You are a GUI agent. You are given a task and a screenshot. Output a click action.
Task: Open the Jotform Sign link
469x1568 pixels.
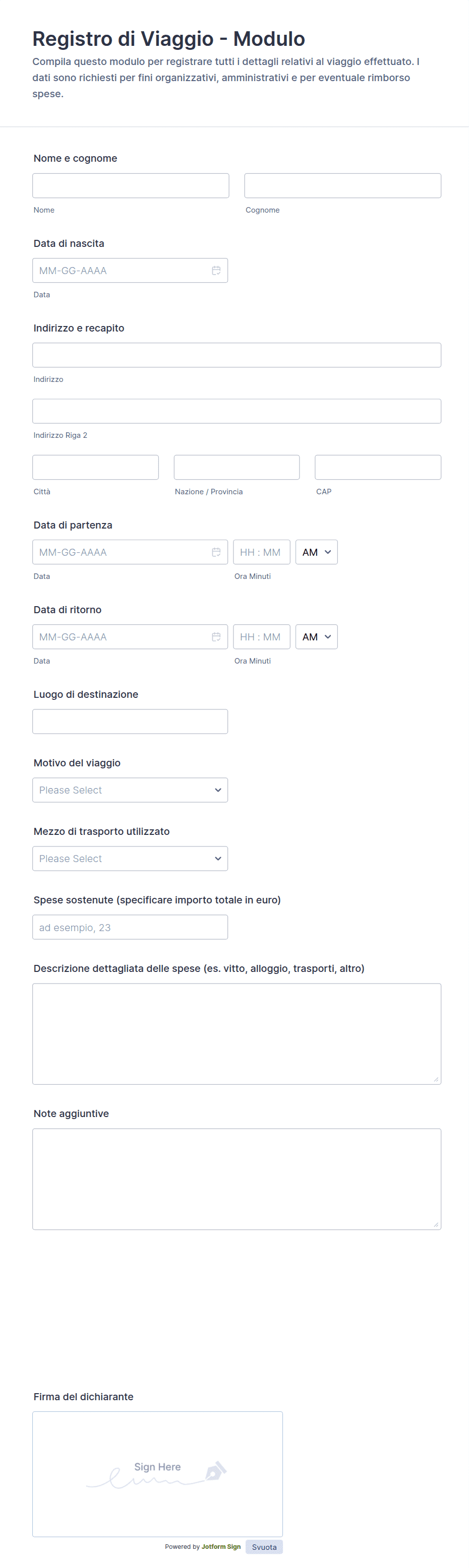pos(221,1547)
